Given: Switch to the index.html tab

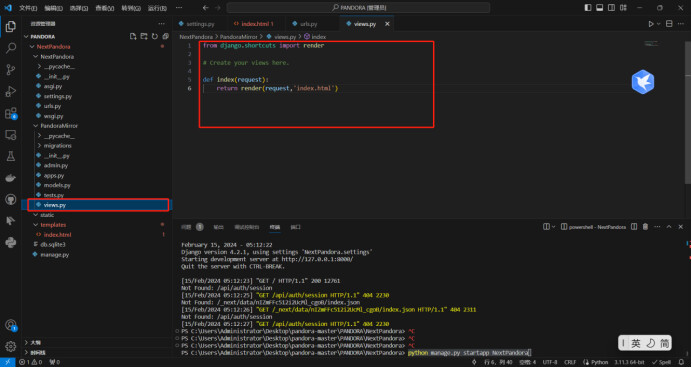Looking at the screenshot, I should coord(257,24).
